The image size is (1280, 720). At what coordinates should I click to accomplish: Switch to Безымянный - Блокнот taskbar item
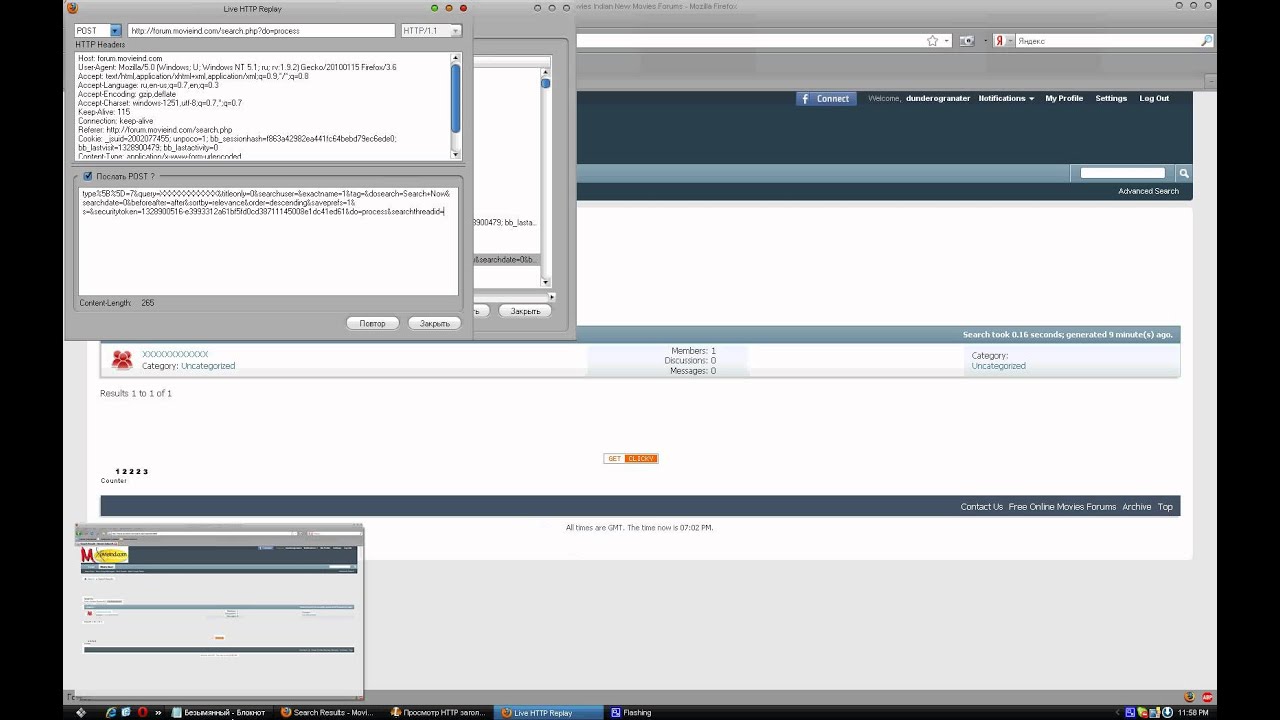point(220,712)
